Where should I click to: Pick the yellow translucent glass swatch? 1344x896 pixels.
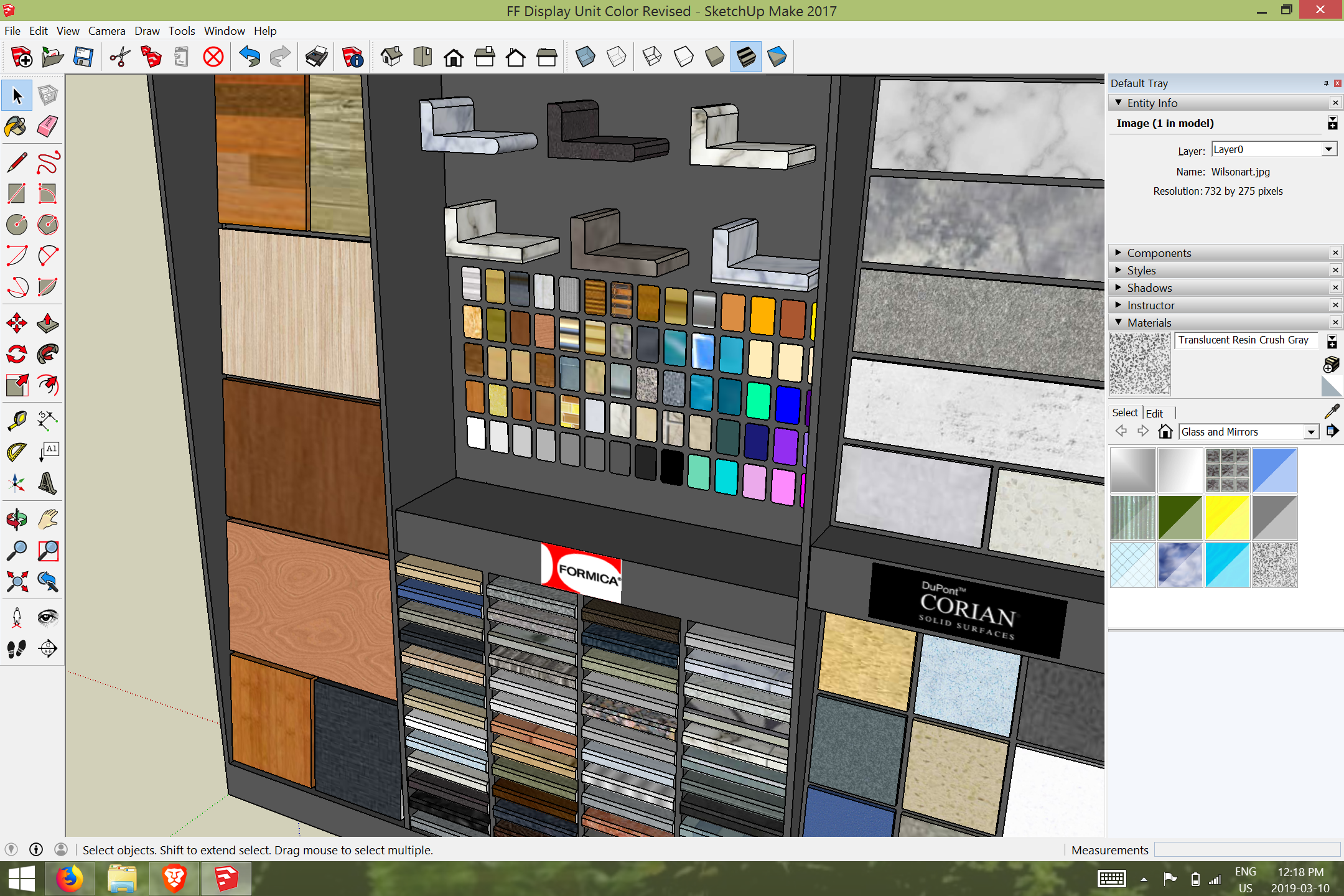pos(1227,518)
